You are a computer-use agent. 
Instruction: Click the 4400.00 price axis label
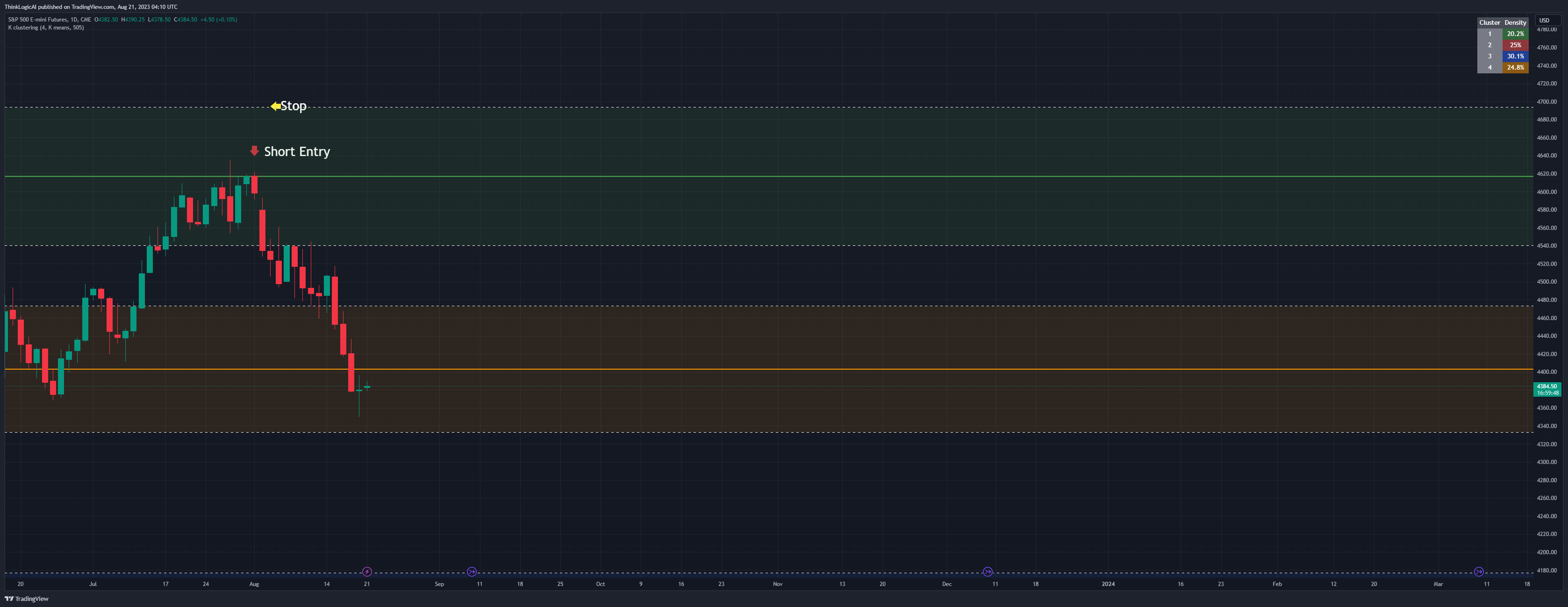click(x=1547, y=371)
